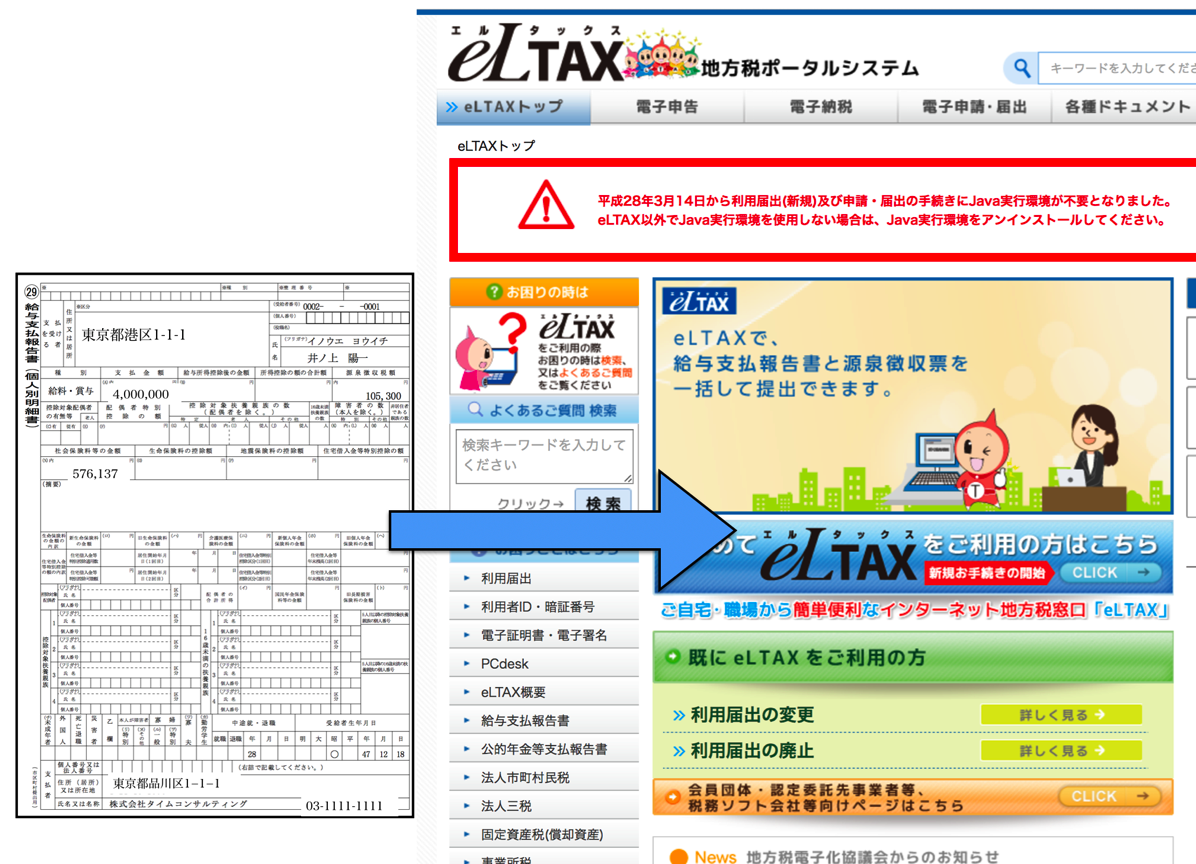
Task: Click the CLICK button on 会員団体 banner
Action: click(x=1110, y=796)
